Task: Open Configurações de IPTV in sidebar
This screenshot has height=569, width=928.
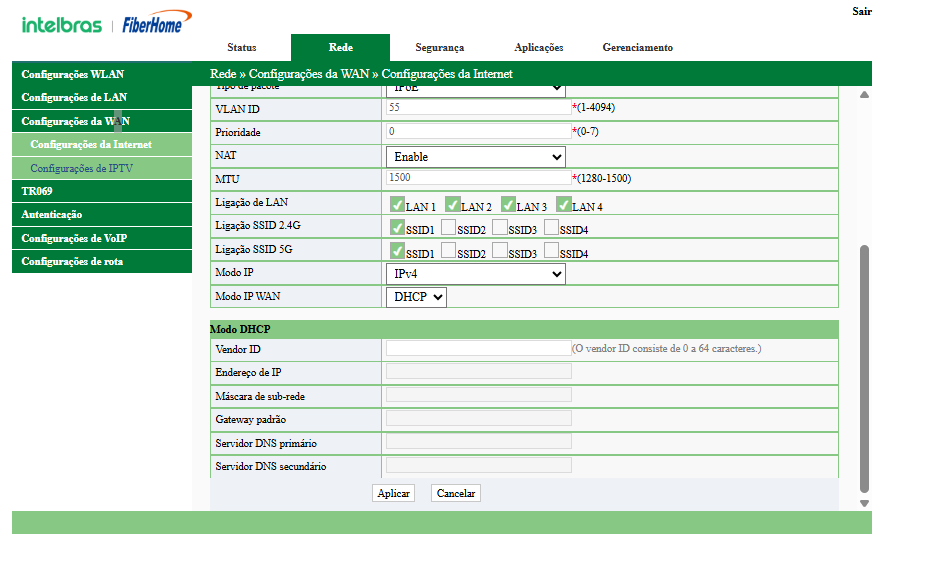Action: pos(81,169)
